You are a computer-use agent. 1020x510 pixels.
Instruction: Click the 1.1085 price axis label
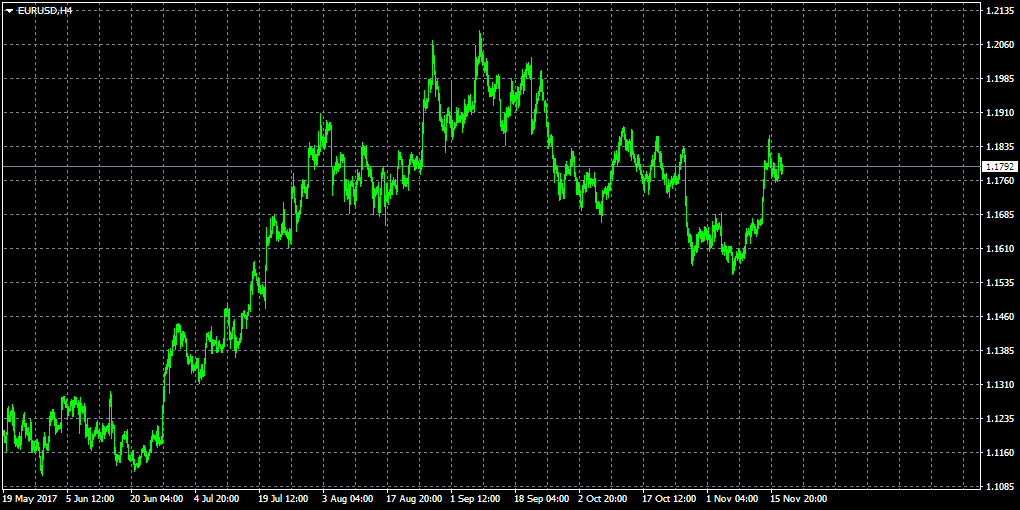[x=999, y=487]
